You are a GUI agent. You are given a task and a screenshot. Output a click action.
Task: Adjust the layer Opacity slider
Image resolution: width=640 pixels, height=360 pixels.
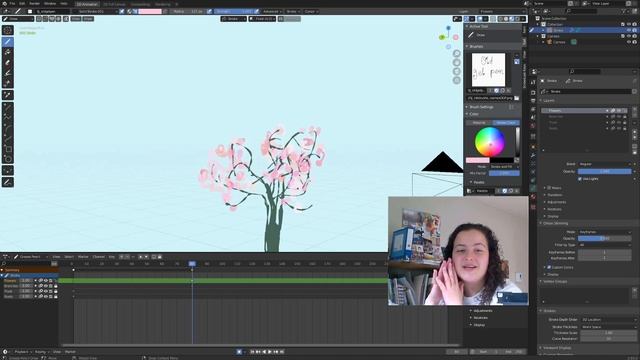coord(604,171)
